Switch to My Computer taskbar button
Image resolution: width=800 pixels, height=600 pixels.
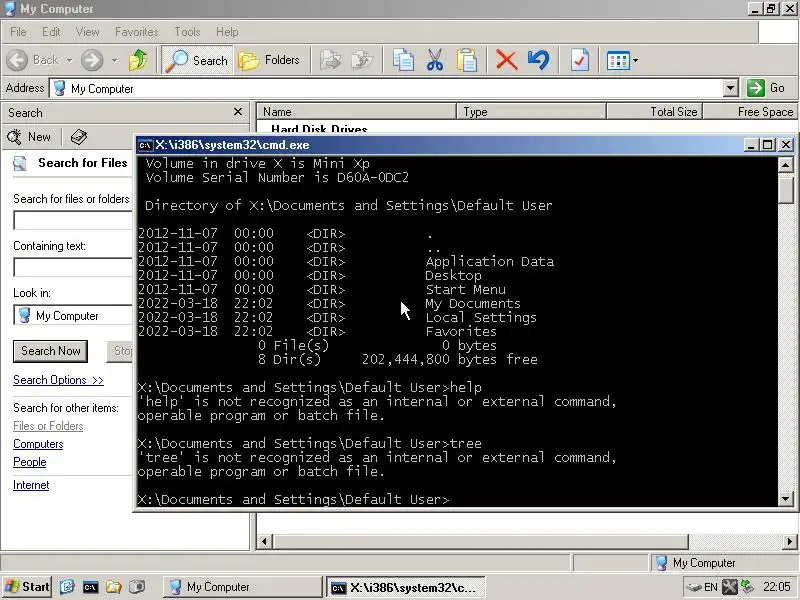click(x=242, y=587)
